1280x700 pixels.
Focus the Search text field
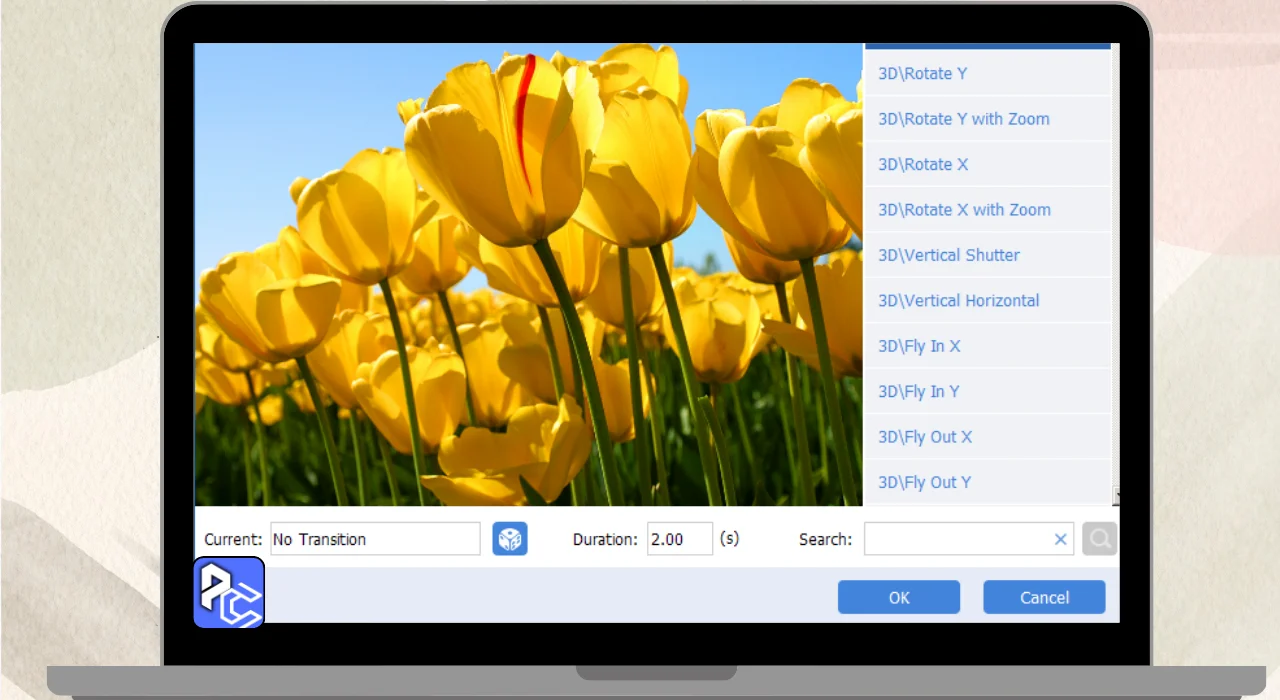pyautogui.click(x=955, y=539)
